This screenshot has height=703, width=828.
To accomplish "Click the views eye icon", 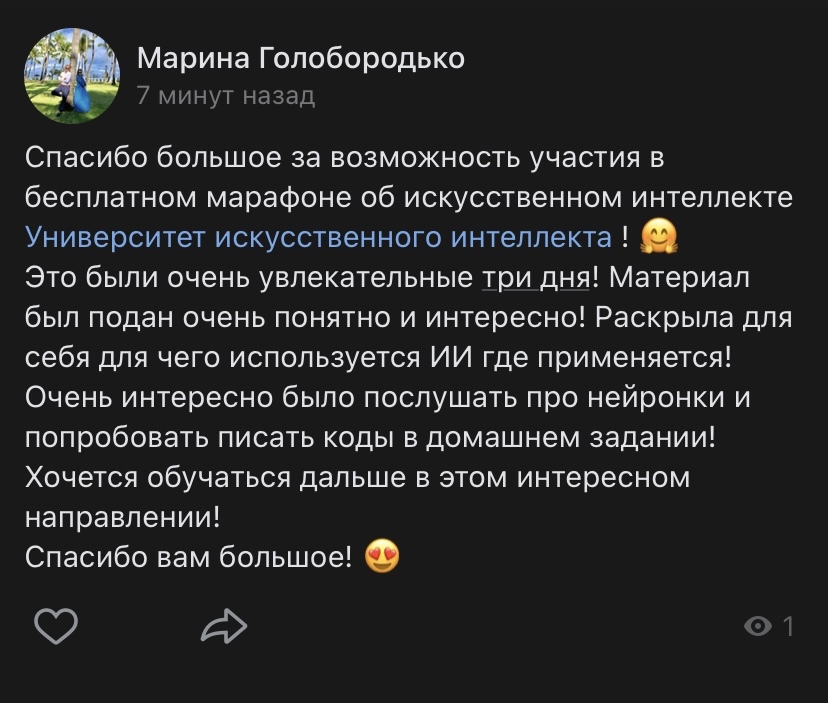I will [x=759, y=627].
